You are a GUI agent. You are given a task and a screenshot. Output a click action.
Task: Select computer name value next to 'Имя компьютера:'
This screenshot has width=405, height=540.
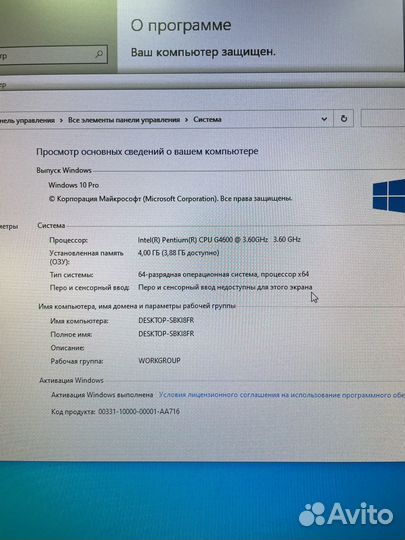click(166, 320)
